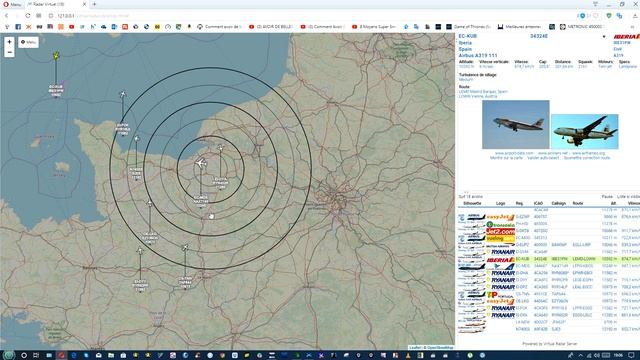The height and width of the screenshot is (360, 640).
Task: Click the TAP Portugal logo in list
Action: point(500,294)
